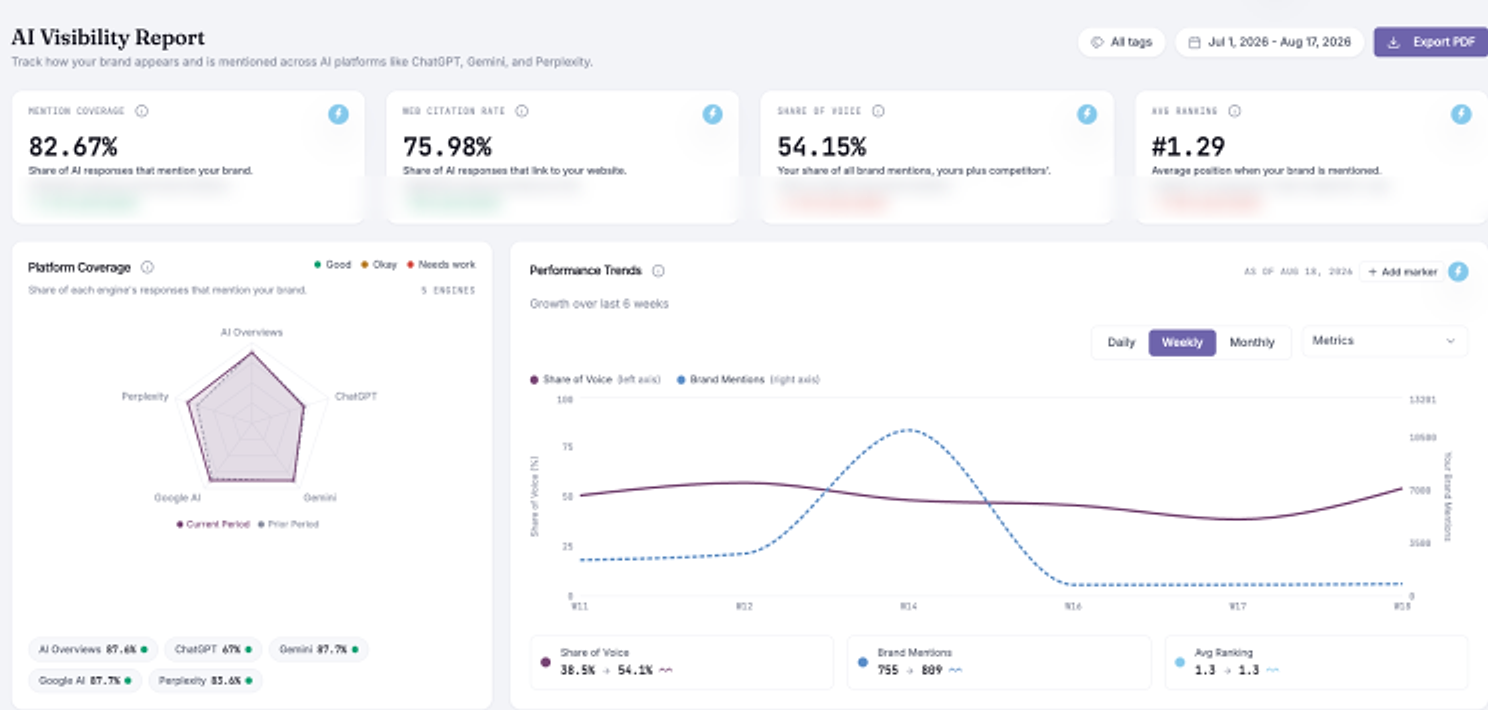The height and width of the screenshot is (710, 1488).
Task: Click the Growth over last 6 weeks text
Action: click(x=599, y=303)
